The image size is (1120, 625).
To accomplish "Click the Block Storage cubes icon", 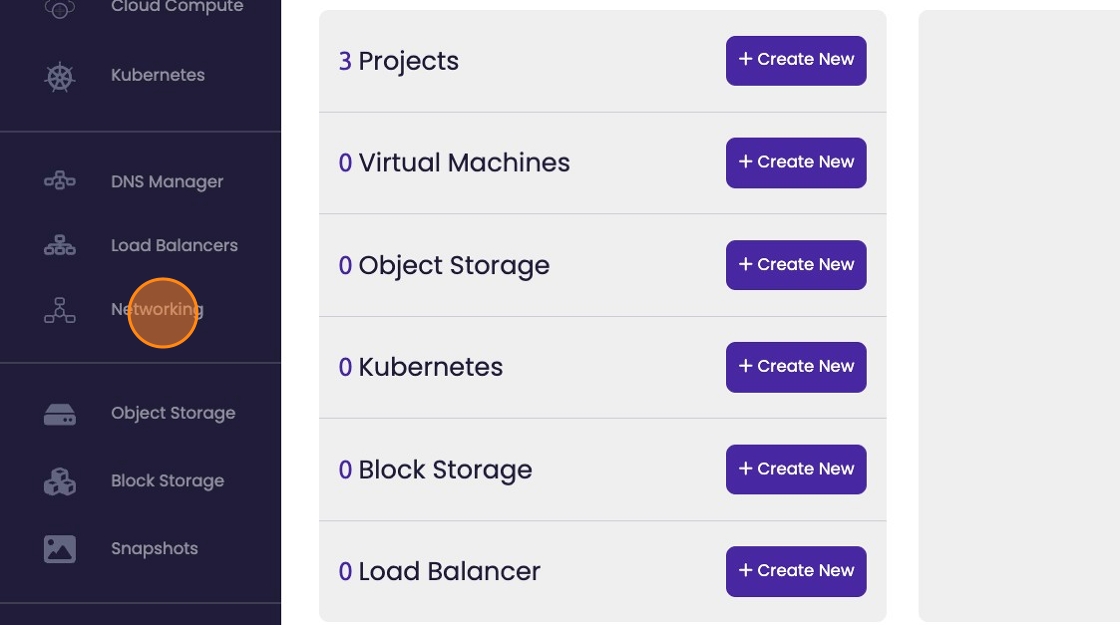I will coord(60,481).
